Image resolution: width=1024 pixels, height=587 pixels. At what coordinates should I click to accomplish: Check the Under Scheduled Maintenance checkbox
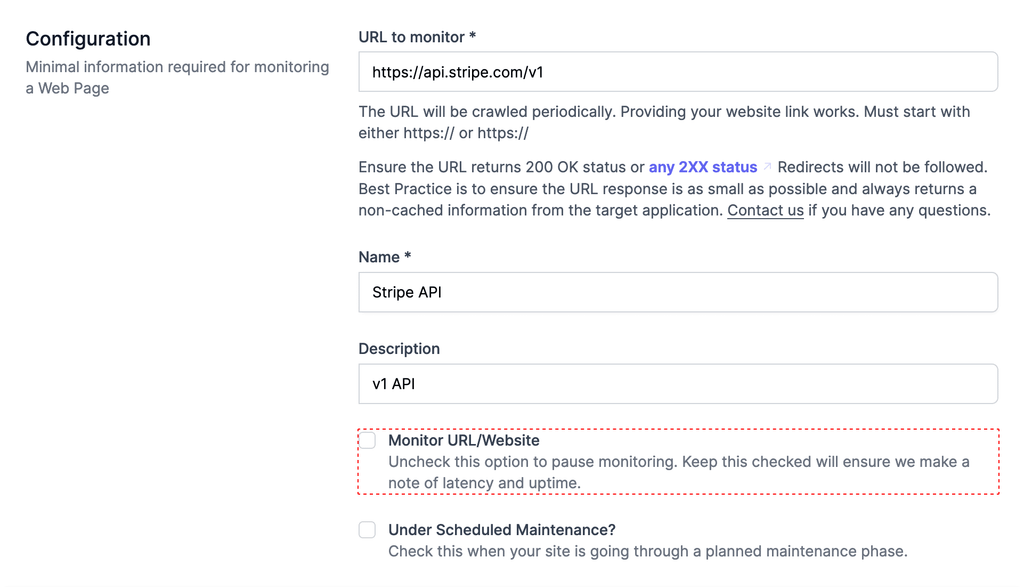click(x=368, y=530)
